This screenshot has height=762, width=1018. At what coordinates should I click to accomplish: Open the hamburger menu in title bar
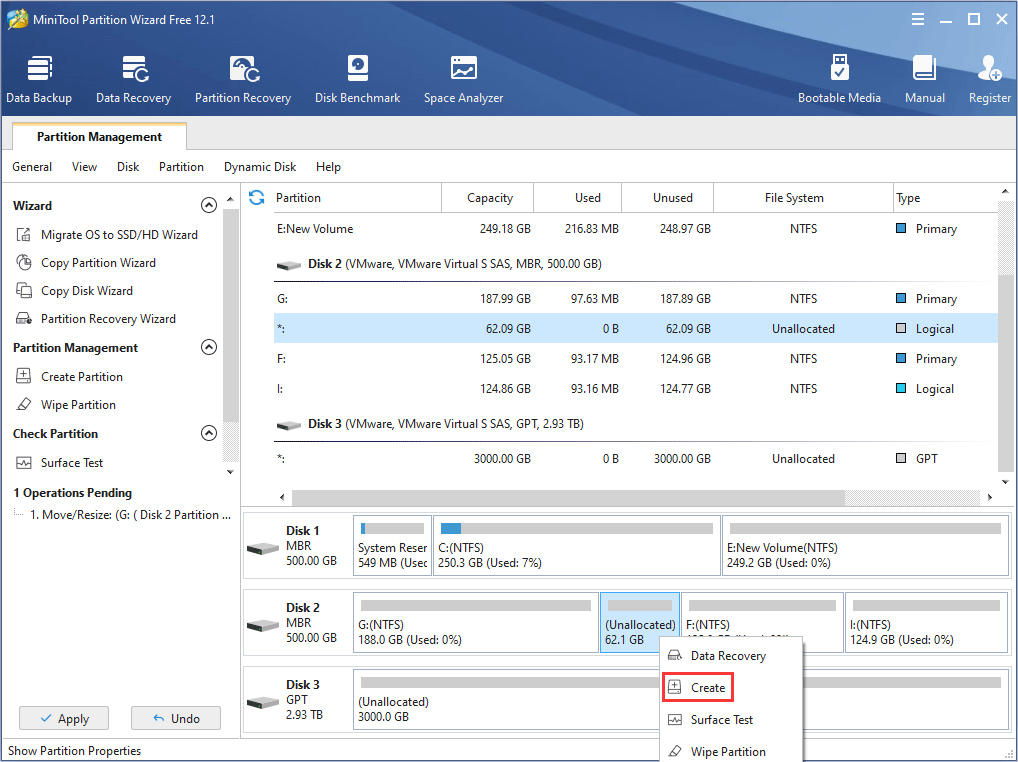pyautogui.click(x=917, y=19)
